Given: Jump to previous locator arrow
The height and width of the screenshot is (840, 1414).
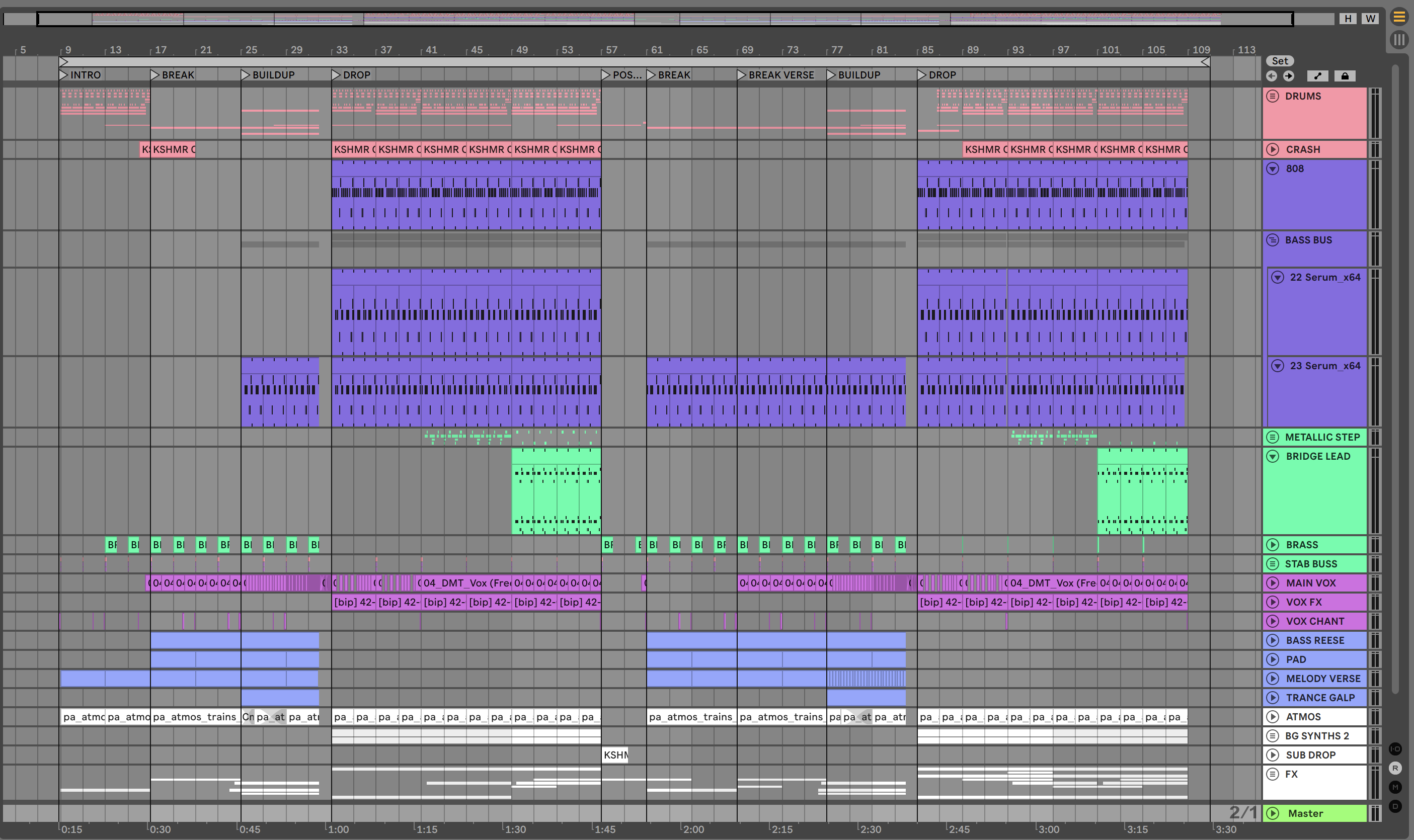Looking at the screenshot, I should [1271, 76].
